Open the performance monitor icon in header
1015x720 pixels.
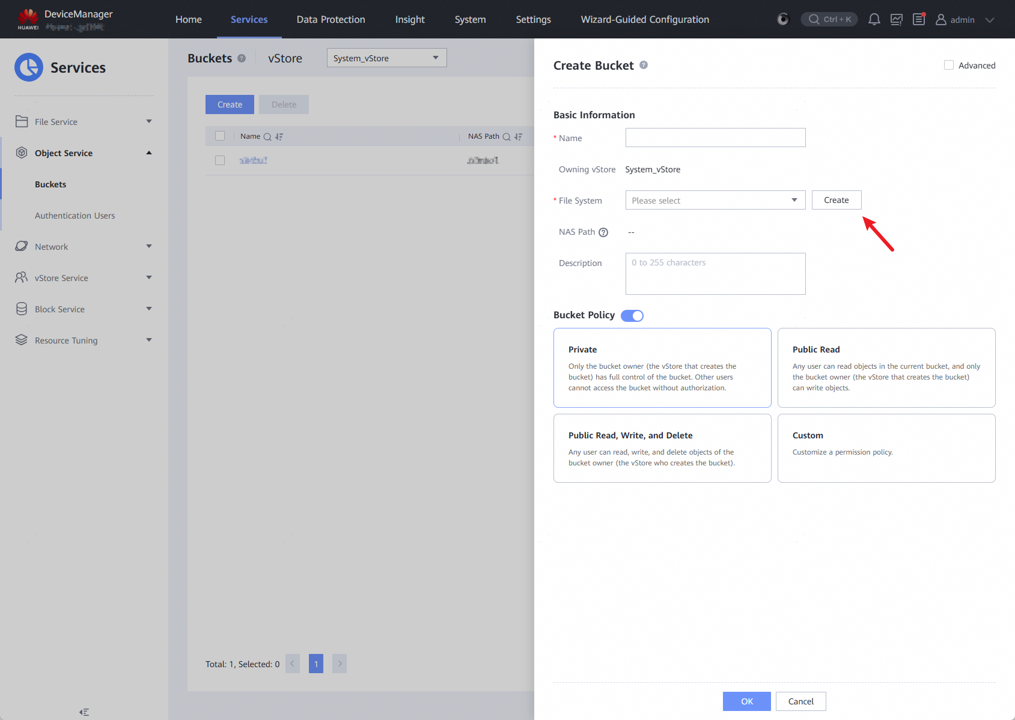tap(896, 19)
